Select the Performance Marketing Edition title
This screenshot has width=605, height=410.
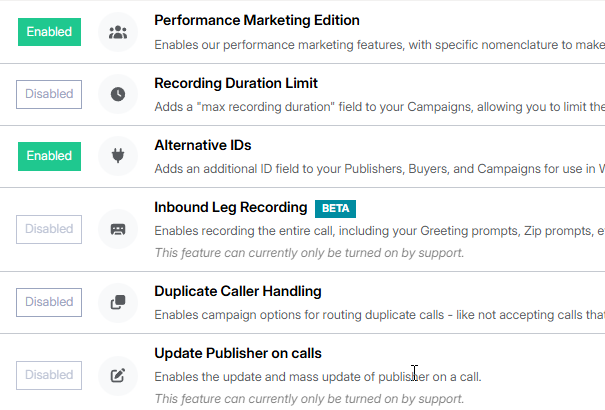257,20
